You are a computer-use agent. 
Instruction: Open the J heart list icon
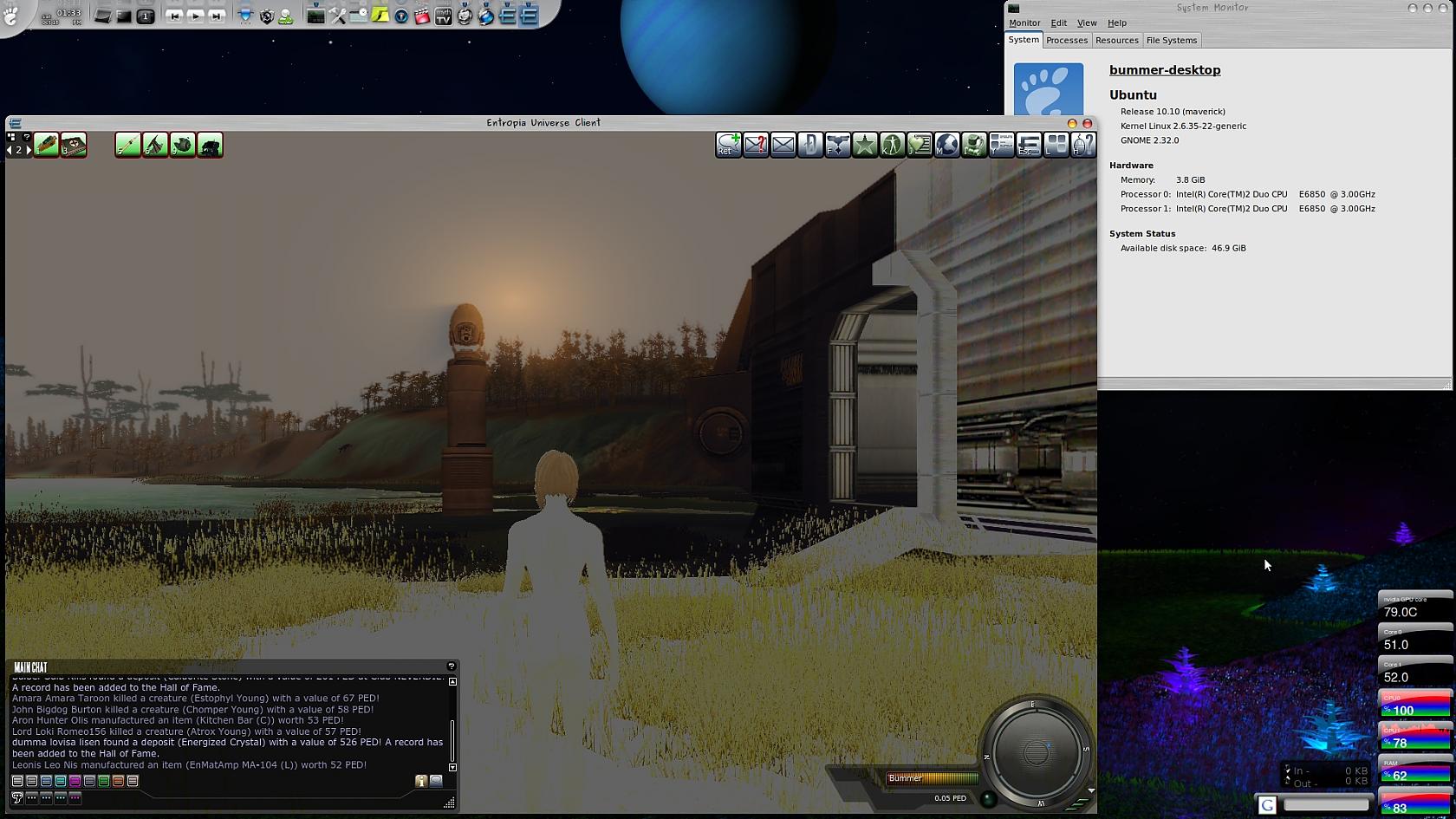(920, 145)
